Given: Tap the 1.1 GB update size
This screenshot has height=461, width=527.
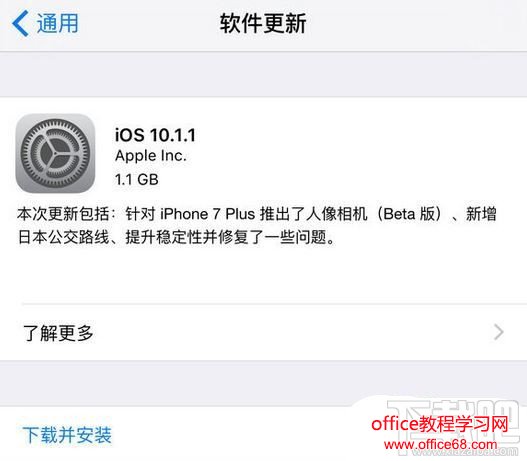Looking at the screenshot, I should click(x=136, y=179).
